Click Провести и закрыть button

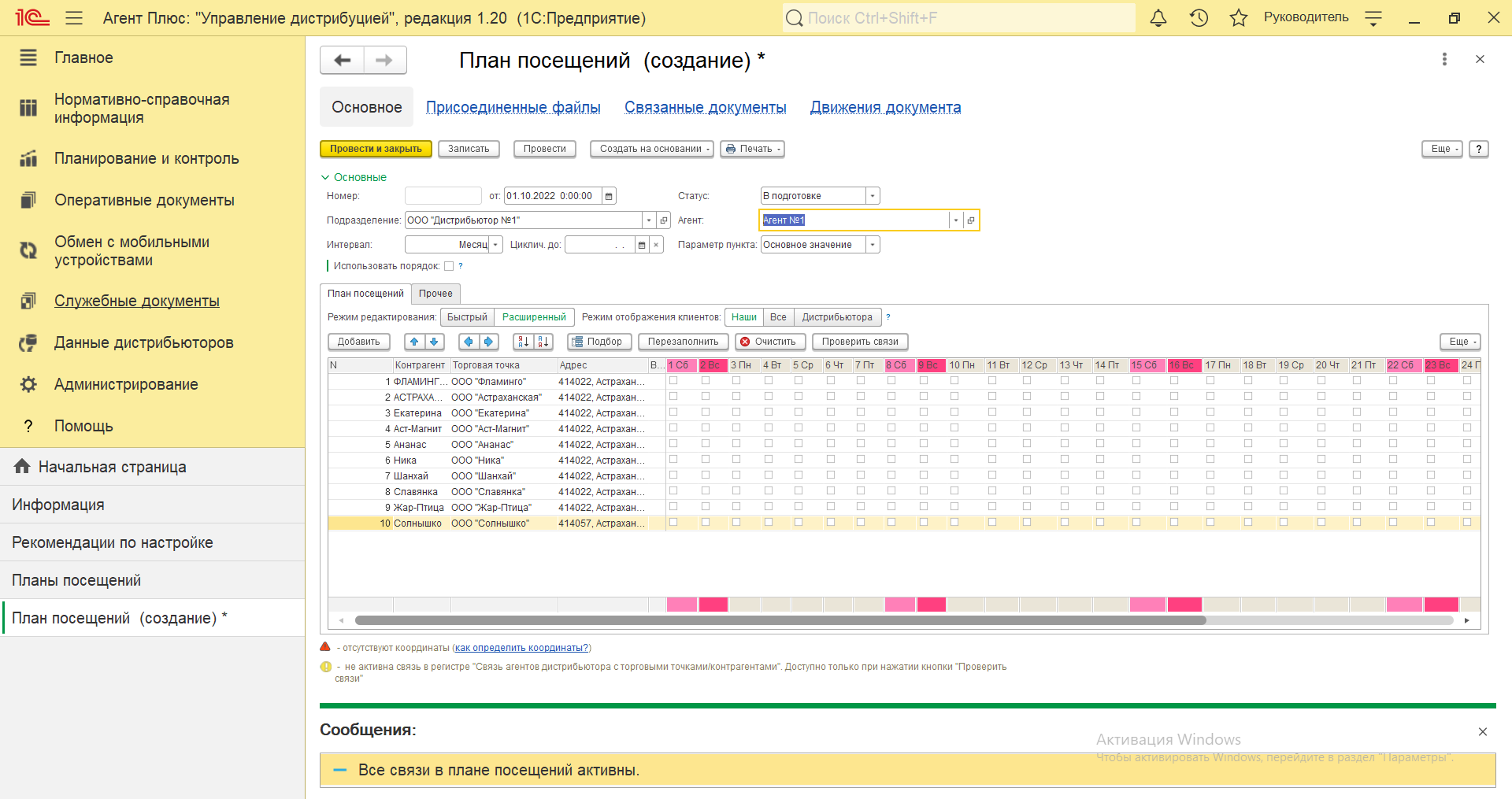coord(376,149)
